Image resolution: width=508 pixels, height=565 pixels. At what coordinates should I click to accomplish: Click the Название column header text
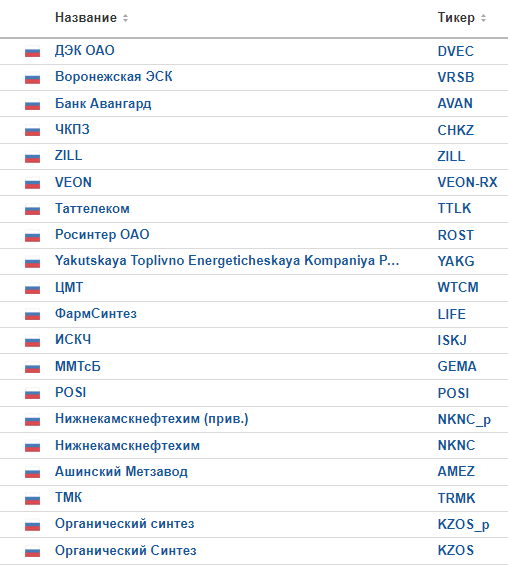coord(86,18)
